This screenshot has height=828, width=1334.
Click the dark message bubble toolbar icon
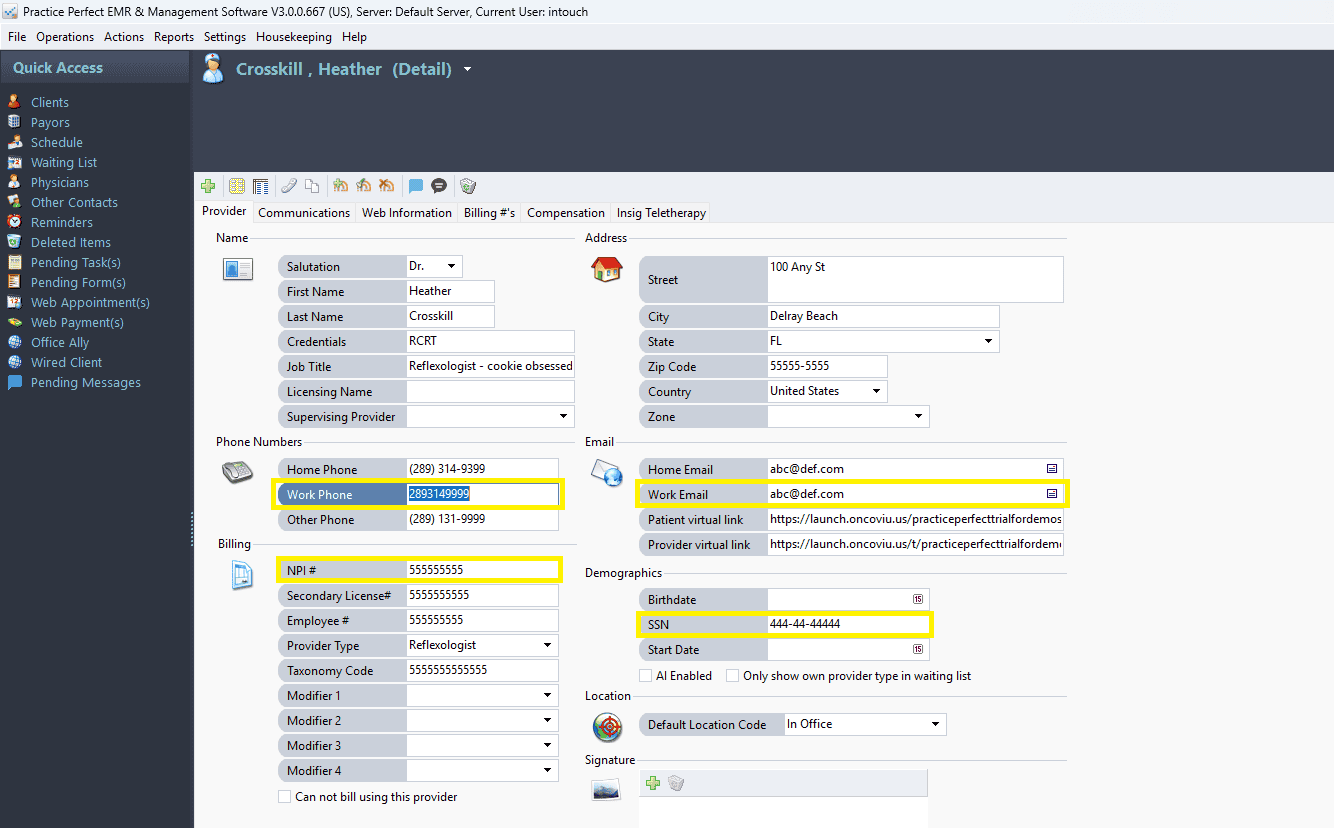[438, 186]
